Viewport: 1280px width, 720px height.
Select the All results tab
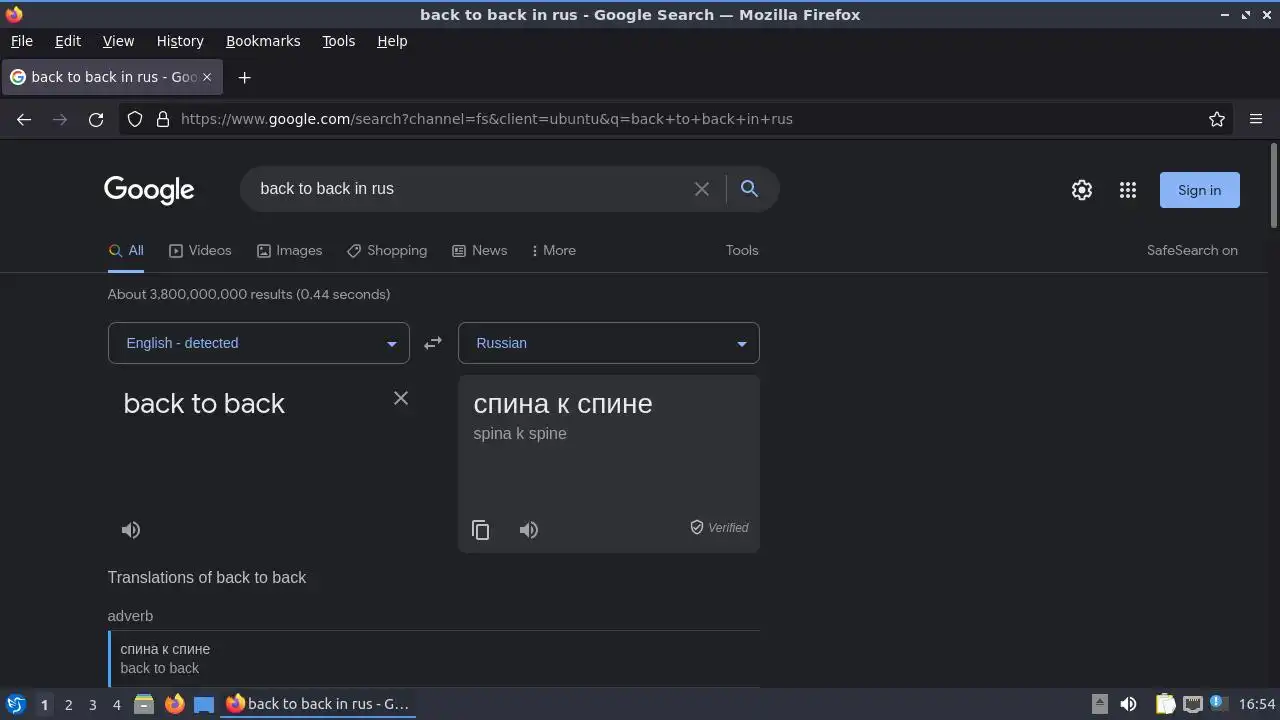(126, 251)
